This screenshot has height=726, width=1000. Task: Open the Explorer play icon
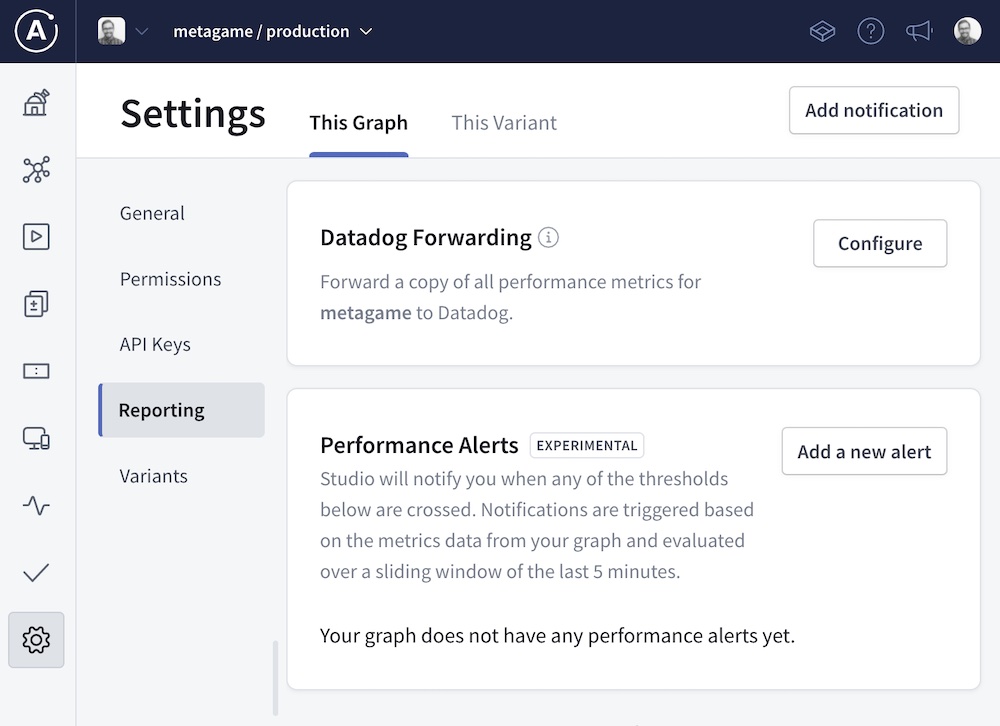[36, 237]
